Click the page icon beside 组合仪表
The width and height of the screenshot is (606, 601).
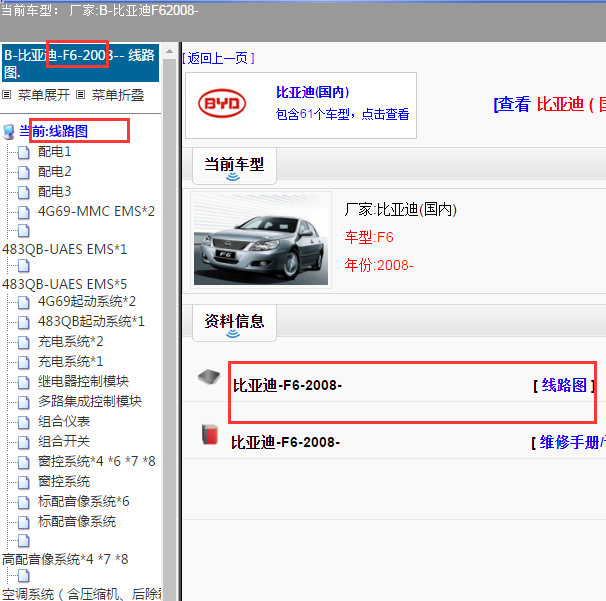pyautogui.click(x=24, y=422)
